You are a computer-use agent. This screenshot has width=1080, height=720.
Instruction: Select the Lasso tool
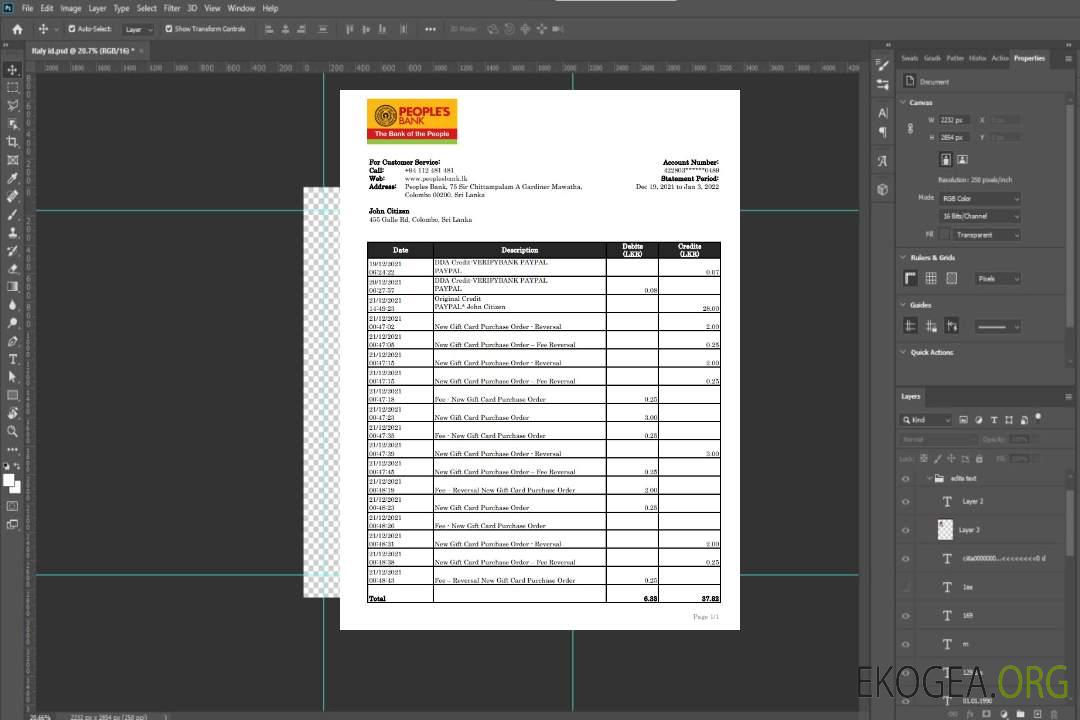click(12, 105)
